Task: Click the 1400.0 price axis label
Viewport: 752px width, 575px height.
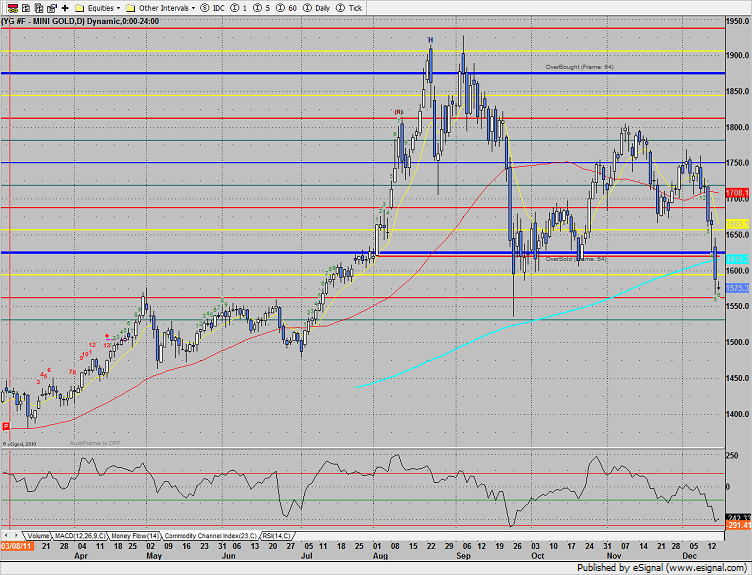Action: [x=737, y=414]
